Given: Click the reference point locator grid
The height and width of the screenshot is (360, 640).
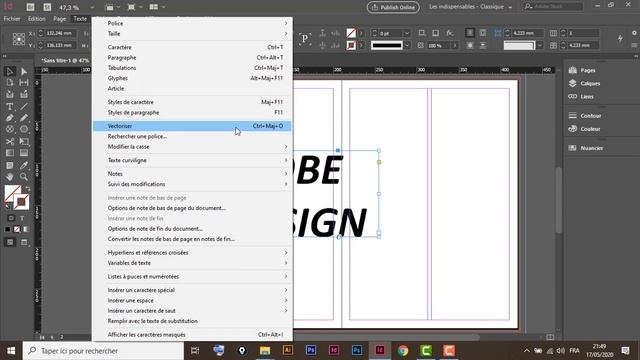Looking at the screenshot, I should (x=19, y=39).
